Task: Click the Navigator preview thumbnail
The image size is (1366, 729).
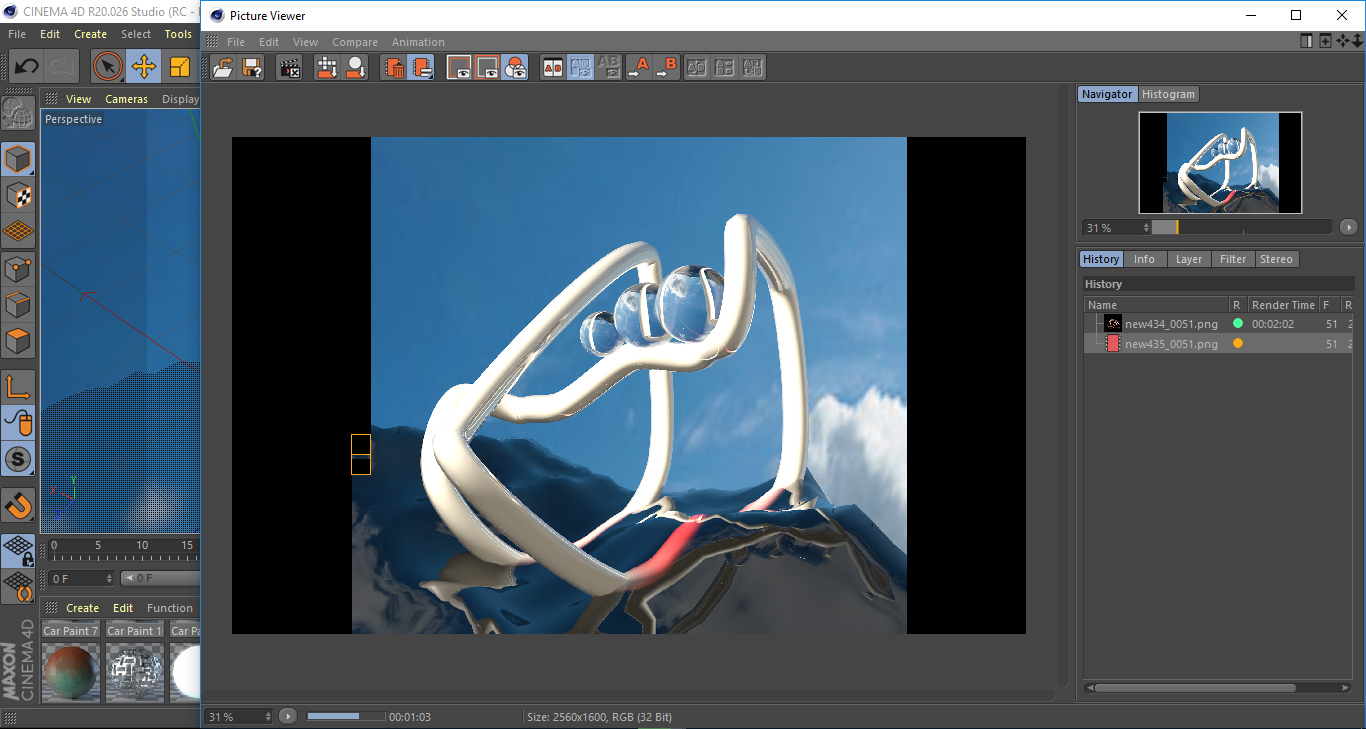Action: [x=1220, y=162]
